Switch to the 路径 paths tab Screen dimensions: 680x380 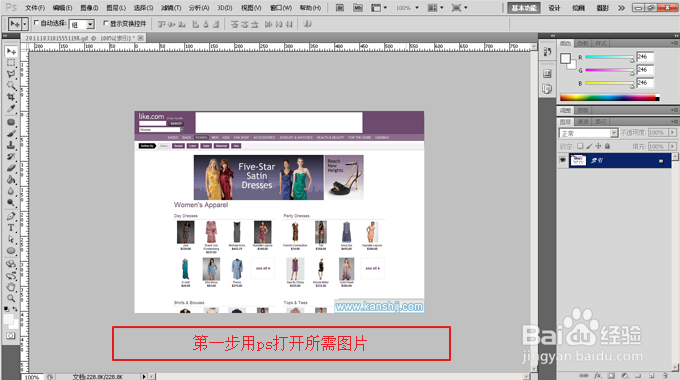coord(601,122)
